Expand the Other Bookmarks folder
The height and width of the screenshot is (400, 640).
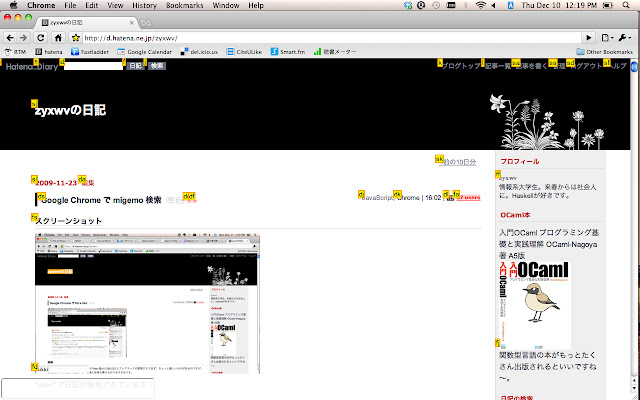click(604, 52)
